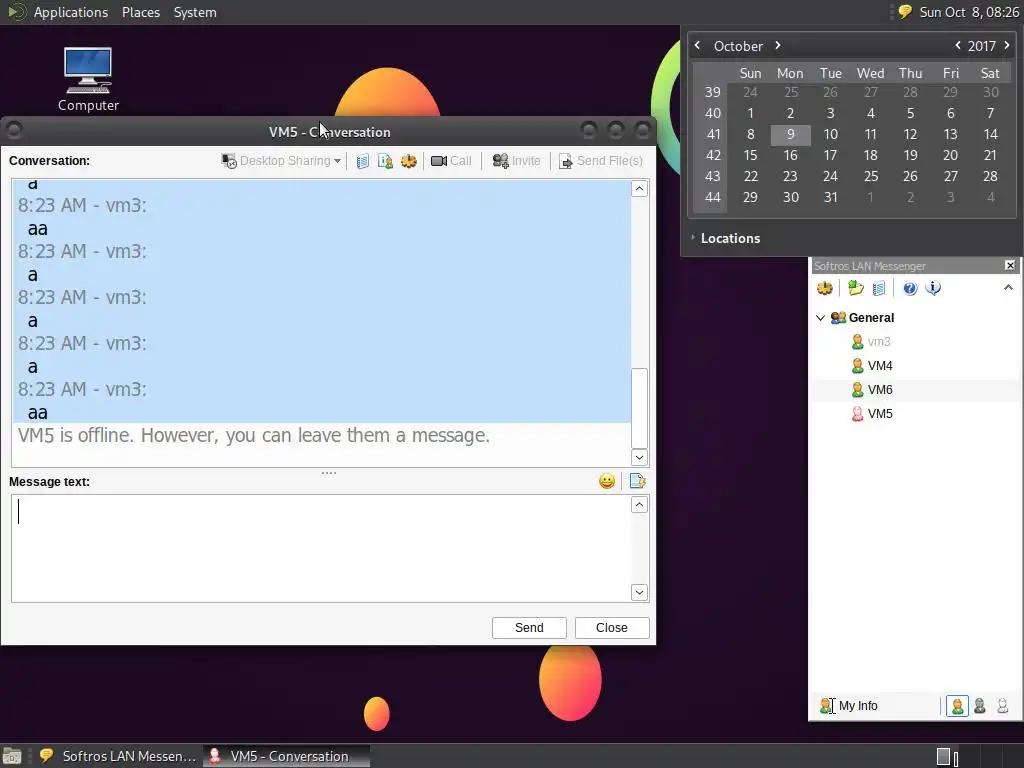The image size is (1024, 768).
Task: Select user VM5 in General group
Action: coord(880,414)
